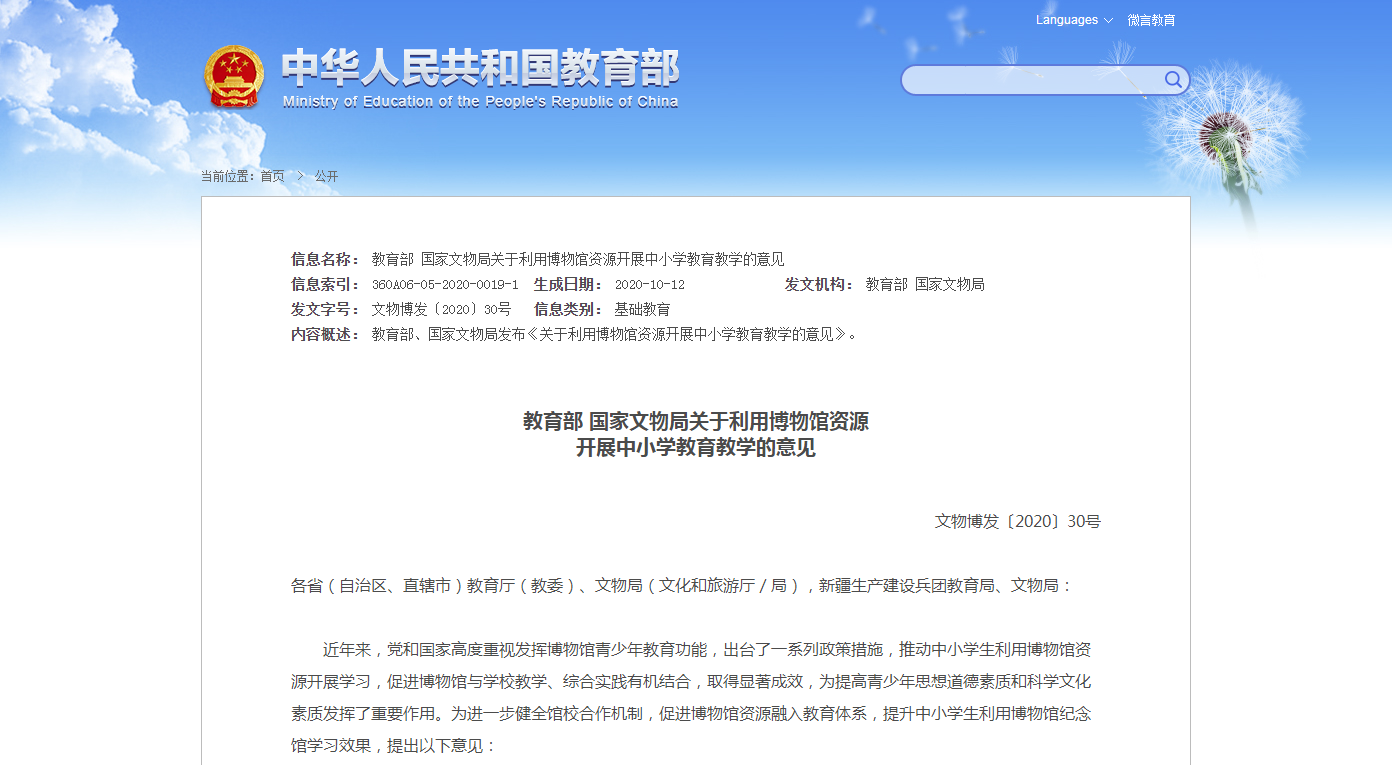Open the 公开 breadcrumb item
Screen dimensions: 1392x765
pos(326,177)
